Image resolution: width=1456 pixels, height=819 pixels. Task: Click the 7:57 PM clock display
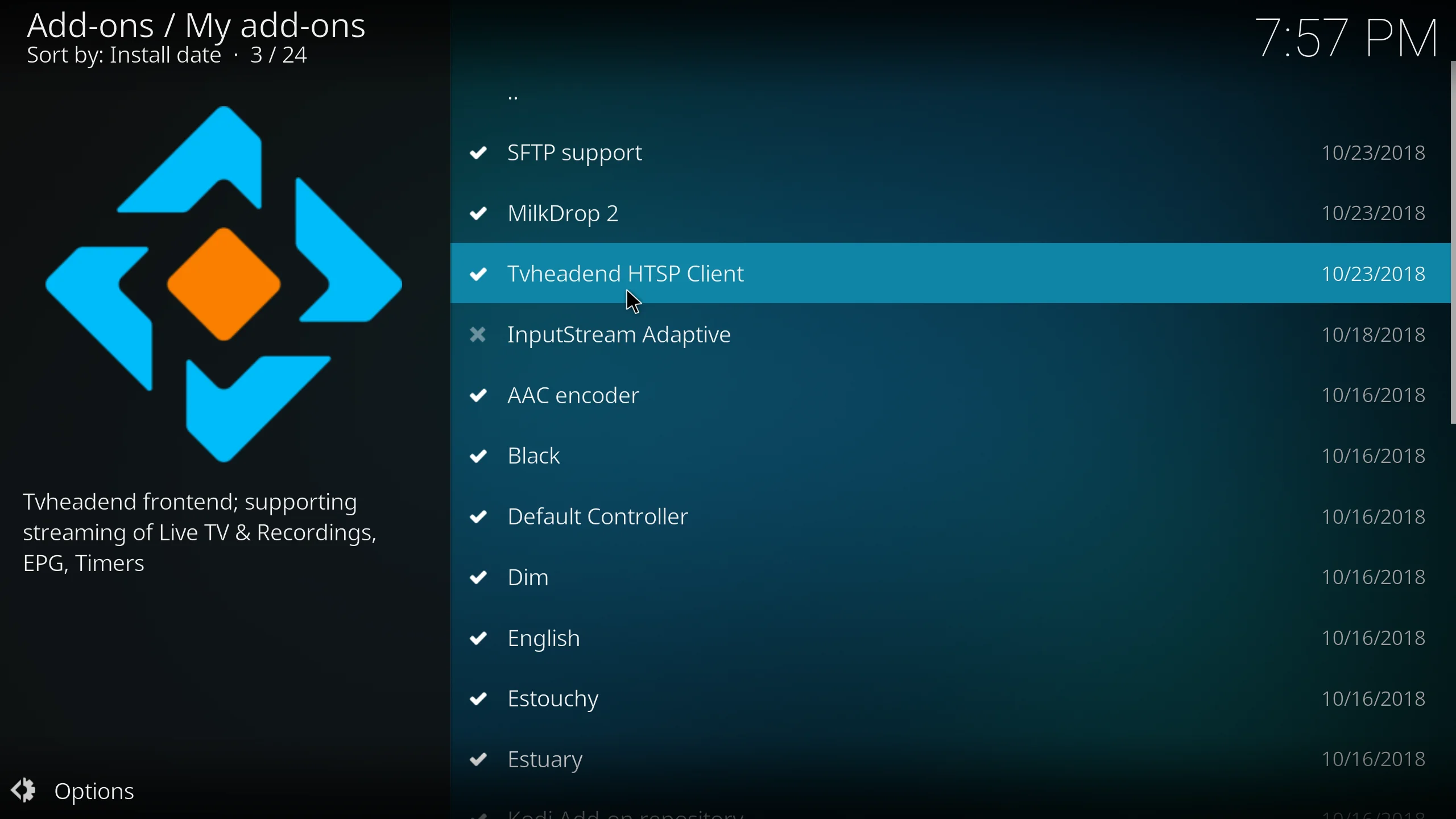tap(1346, 38)
